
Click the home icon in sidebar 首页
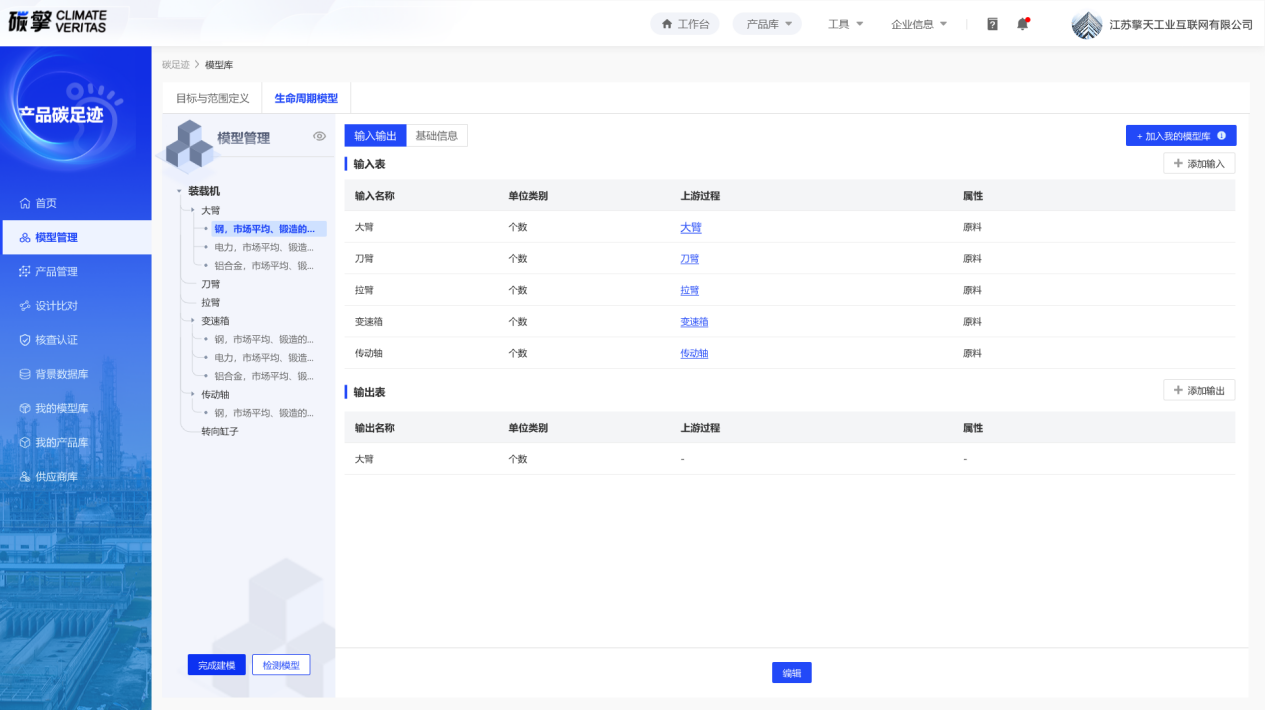point(25,203)
